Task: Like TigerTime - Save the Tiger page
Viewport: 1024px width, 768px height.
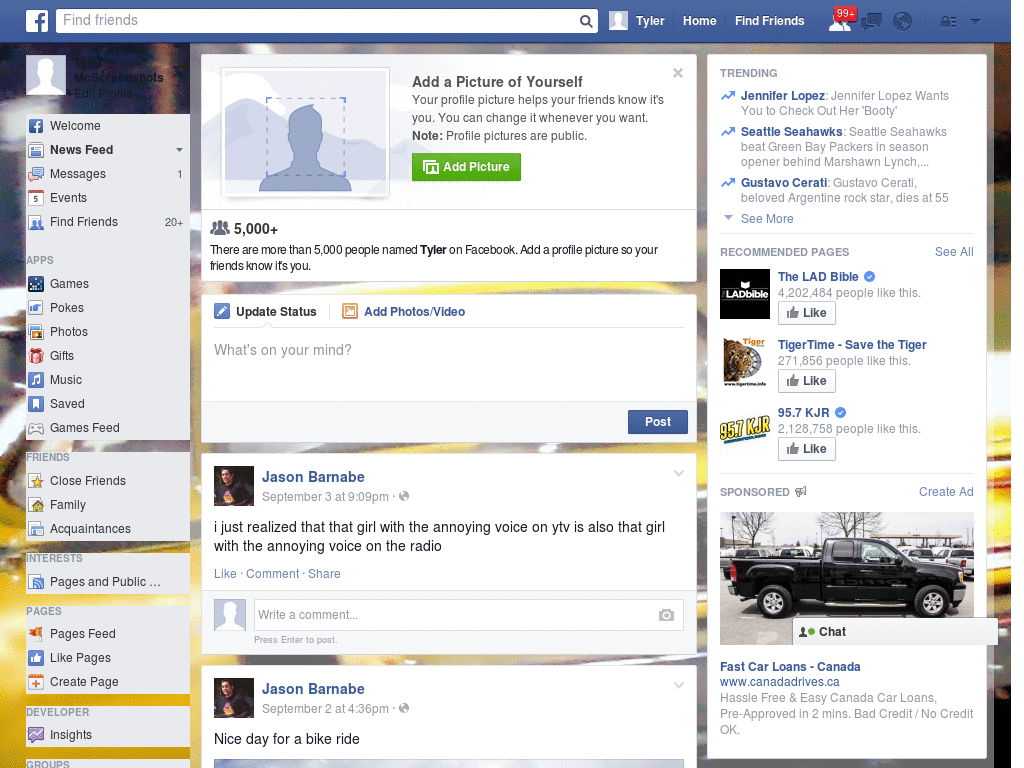Action: click(807, 381)
